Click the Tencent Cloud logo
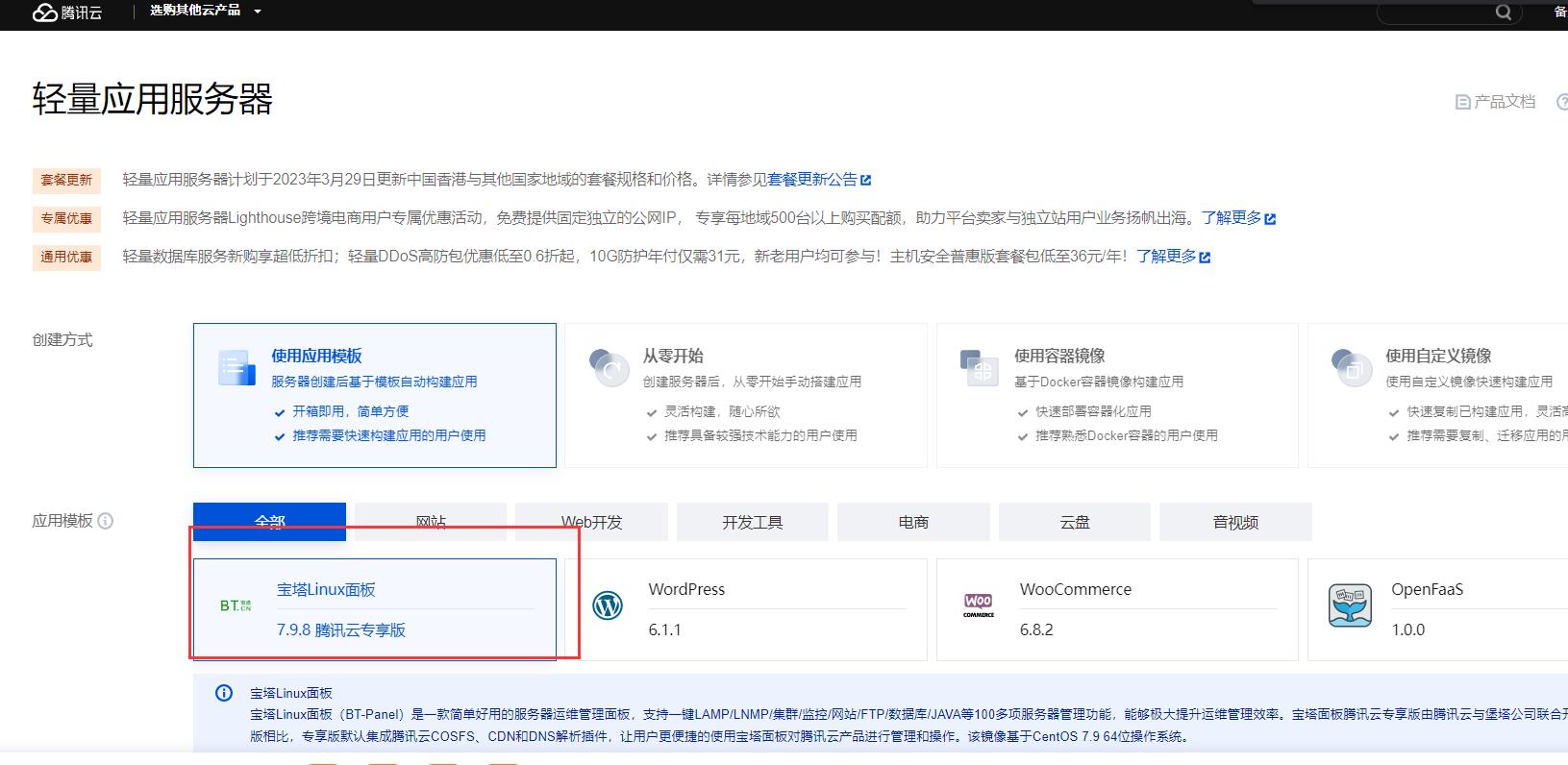 point(66,12)
